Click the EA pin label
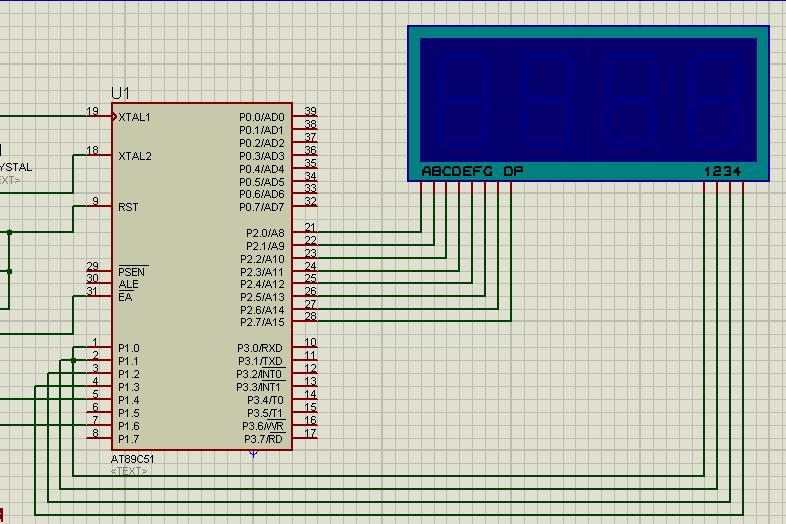This screenshot has width=786, height=524. click(125, 297)
